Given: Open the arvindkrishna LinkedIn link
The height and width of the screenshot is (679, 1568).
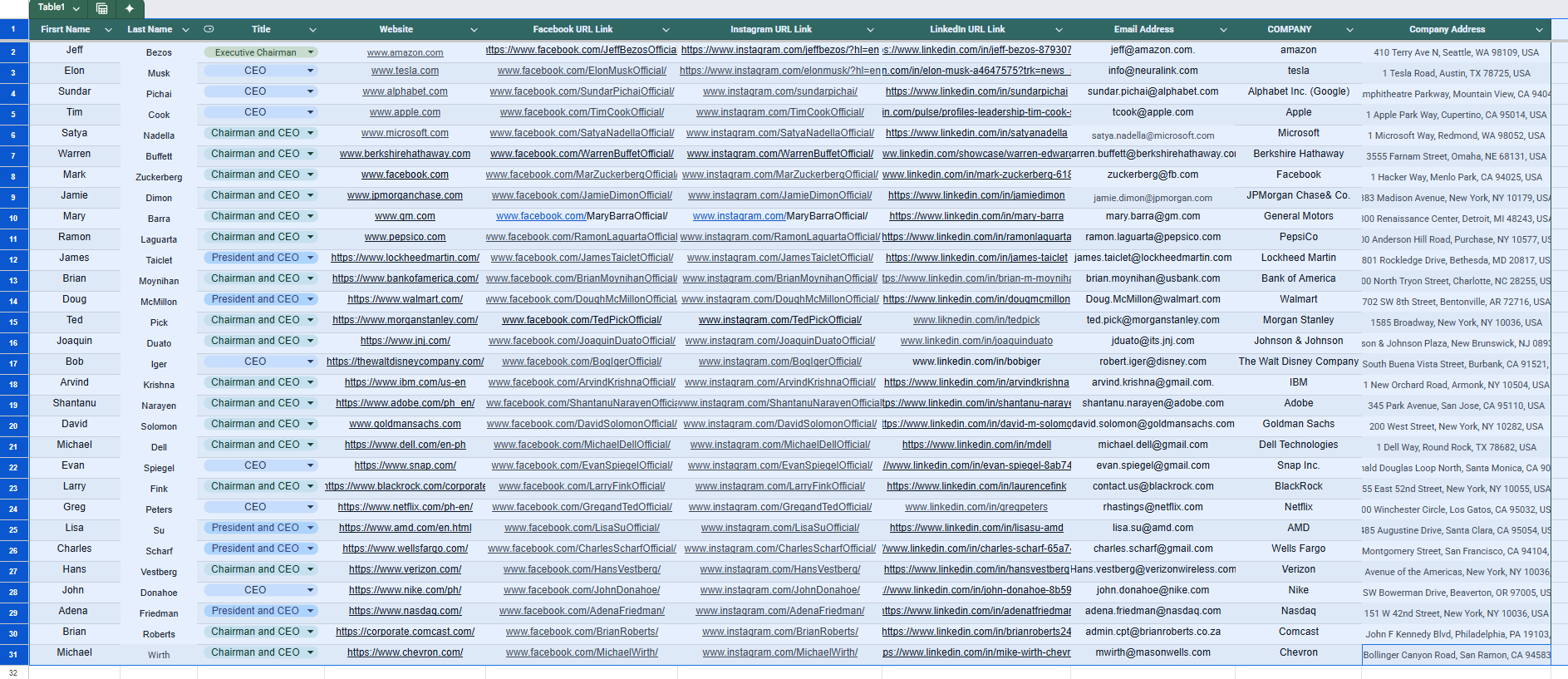Looking at the screenshot, I should tap(976, 382).
